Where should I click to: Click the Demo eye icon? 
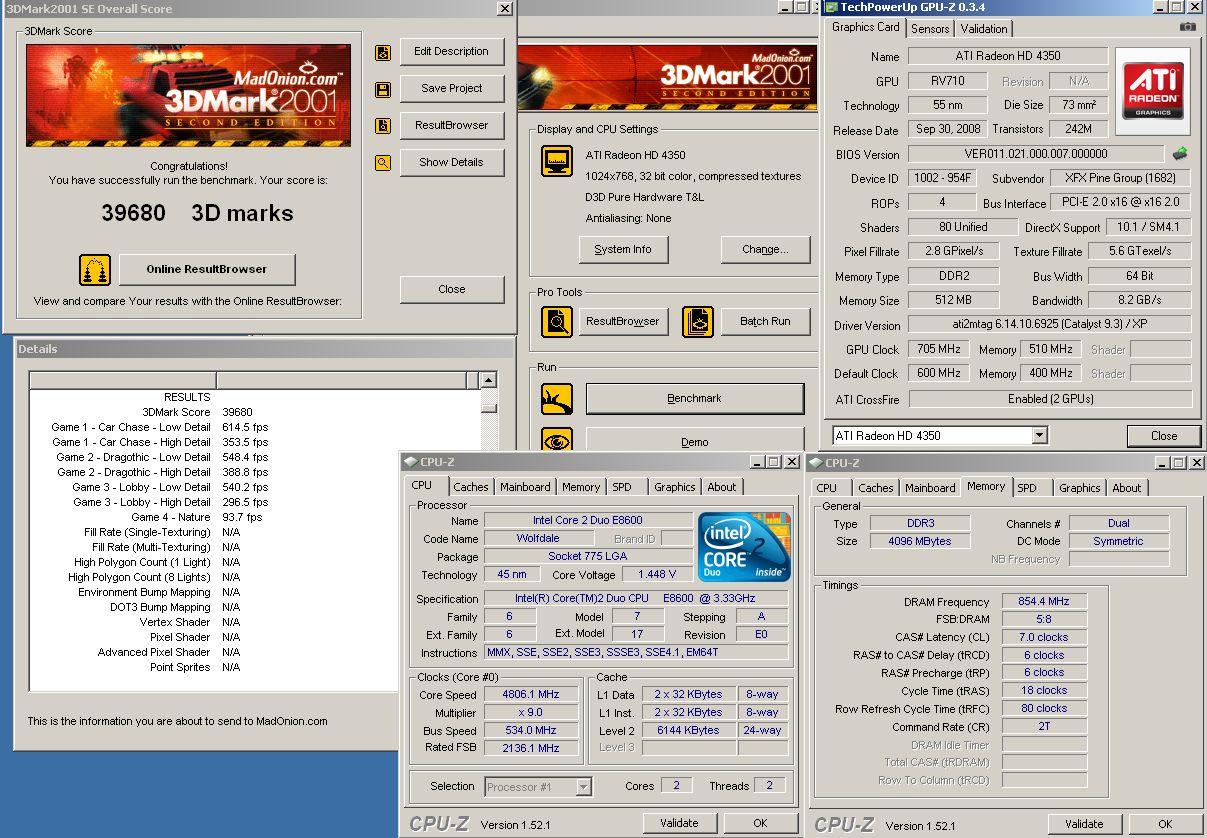(557, 440)
